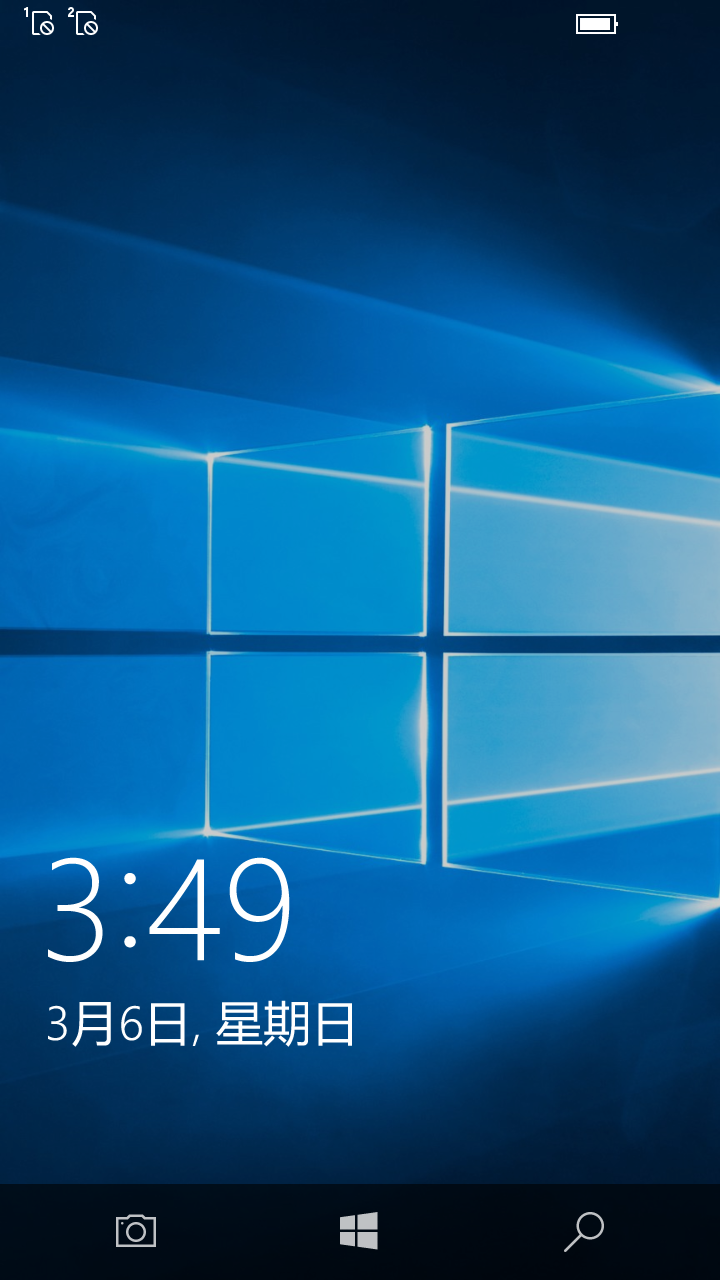Tap the 3:49 lock screen clock
720x1280 pixels.
click(x=170, y=911)
